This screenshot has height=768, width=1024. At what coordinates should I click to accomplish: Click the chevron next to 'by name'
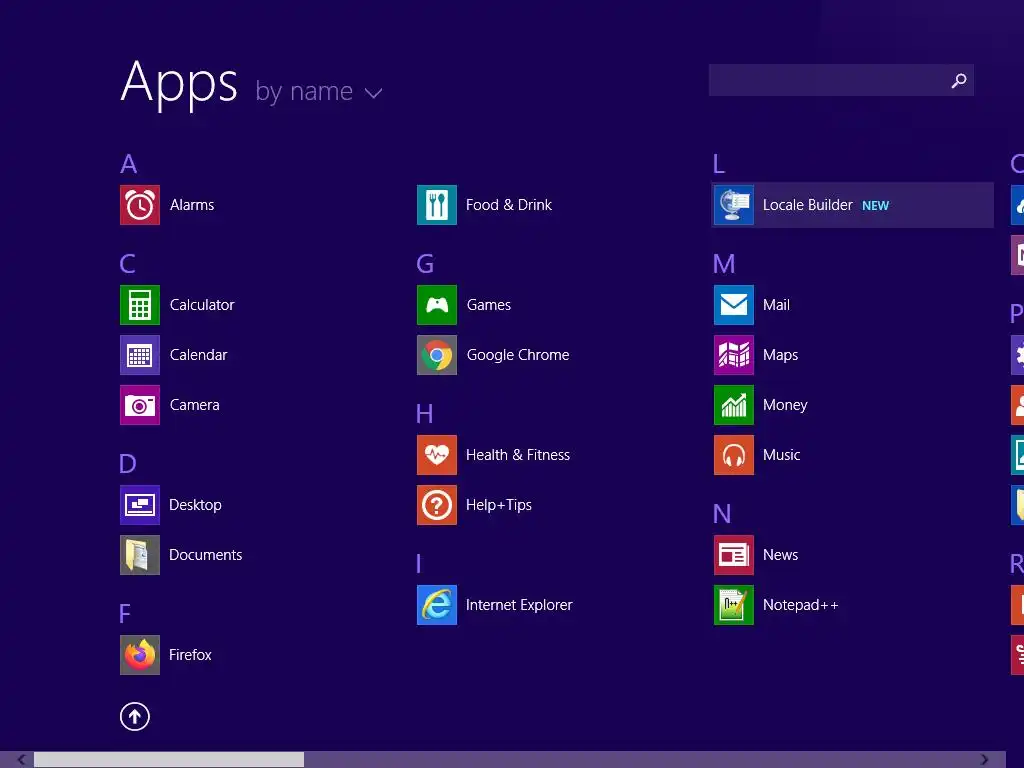(x=373, y=93)
